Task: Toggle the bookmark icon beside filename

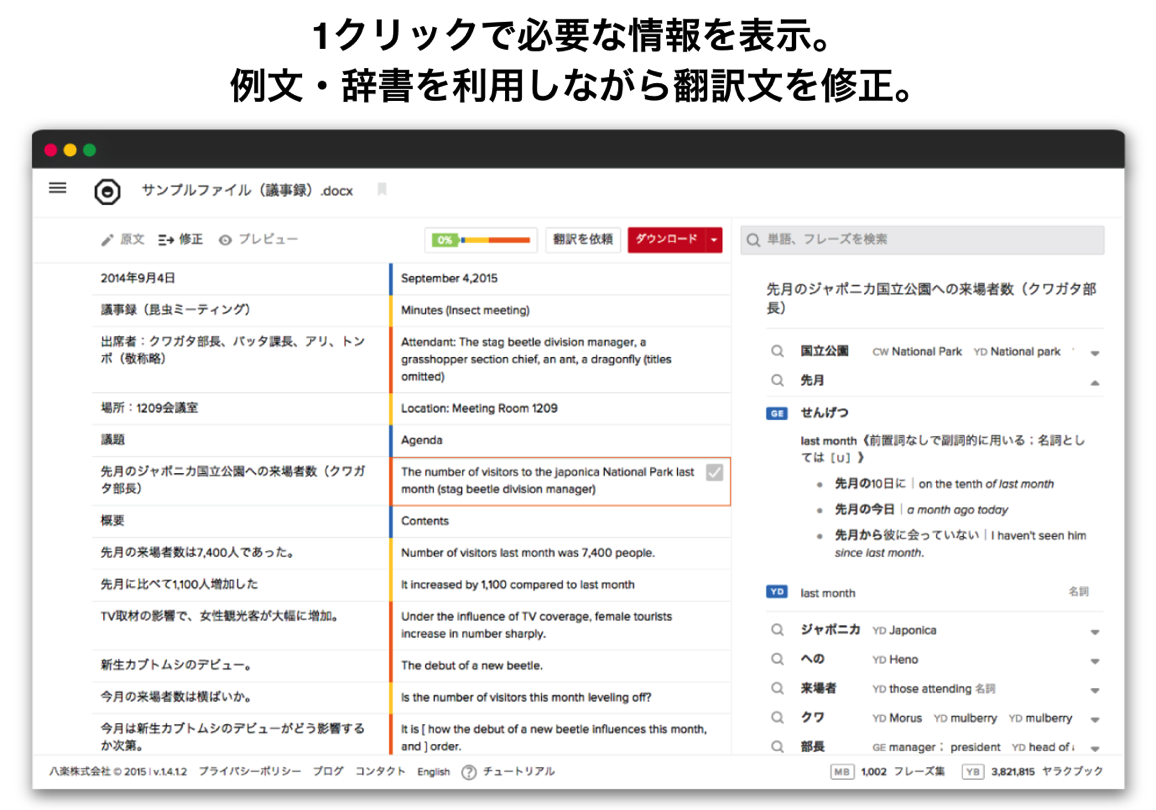Action: (x=382, y=189)
